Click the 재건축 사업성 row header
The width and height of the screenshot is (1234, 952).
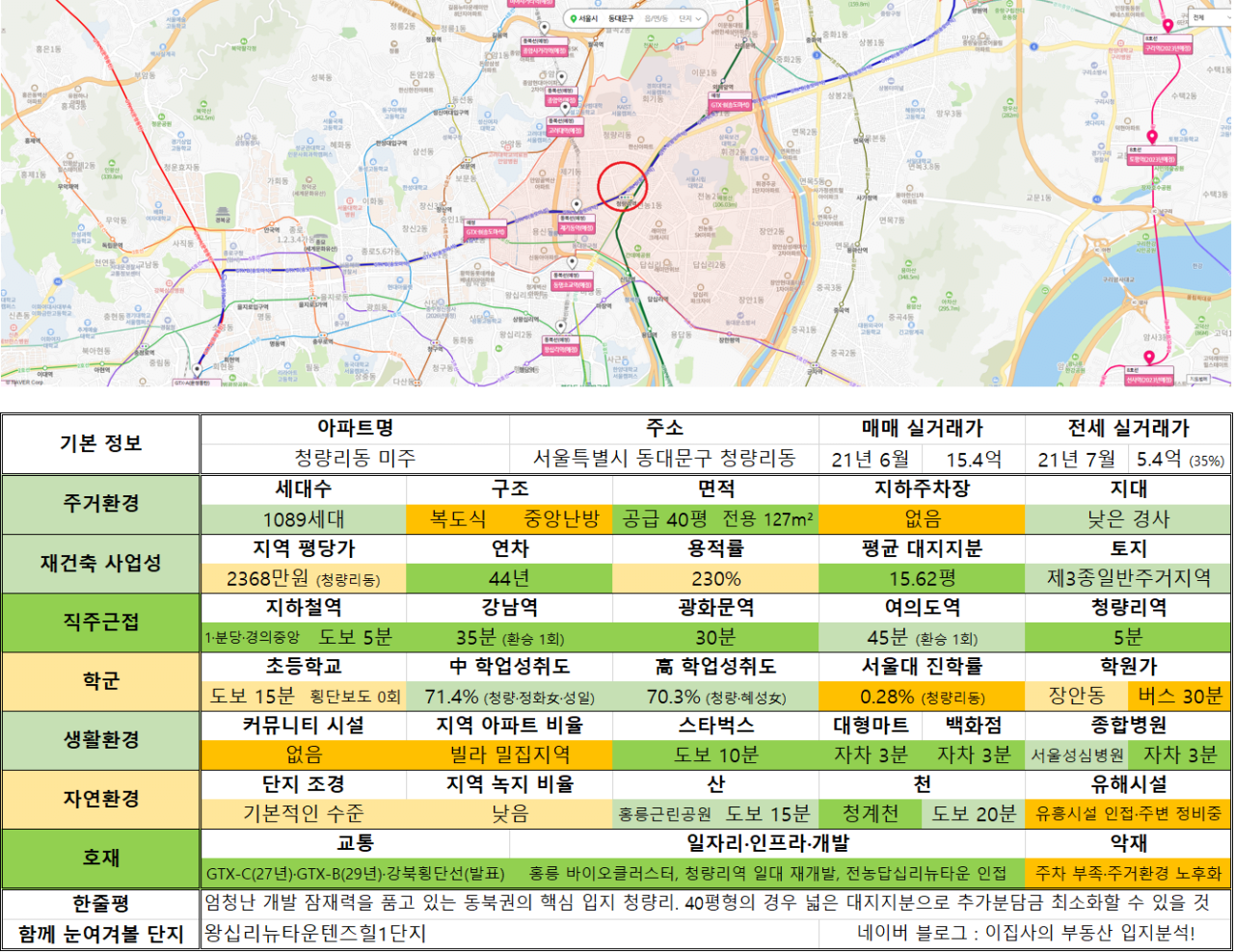[100, 563]
